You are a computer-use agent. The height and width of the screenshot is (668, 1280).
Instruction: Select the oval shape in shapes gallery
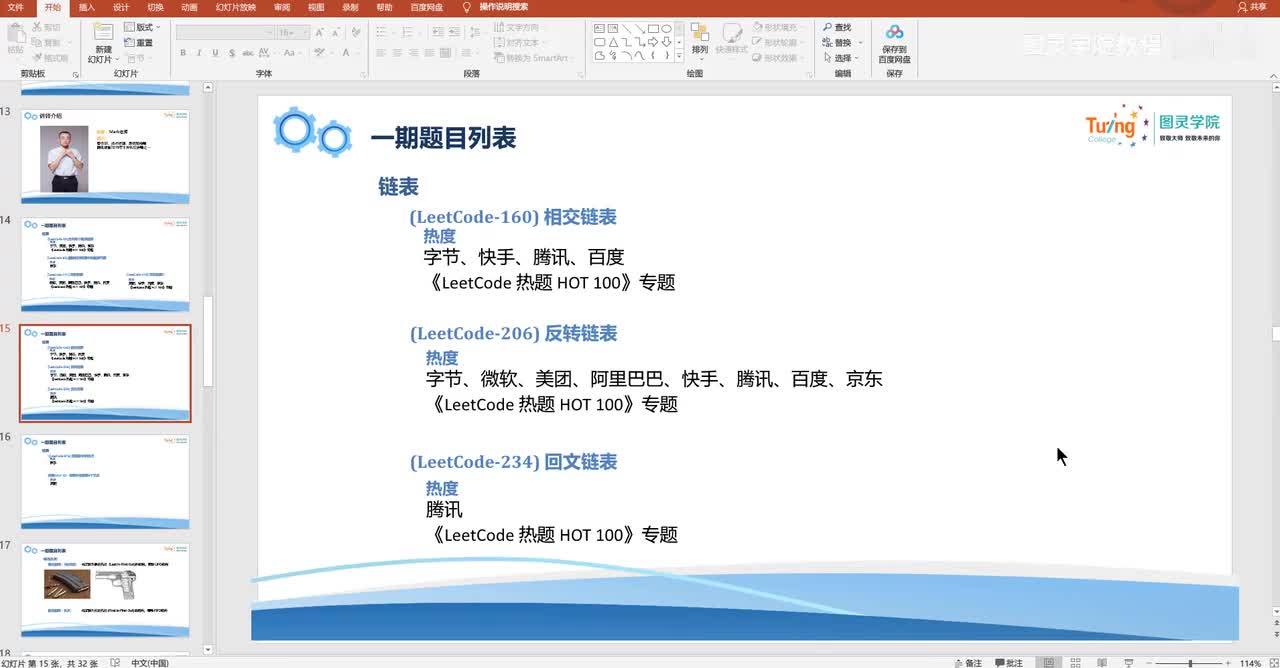[x=666, y=28]
